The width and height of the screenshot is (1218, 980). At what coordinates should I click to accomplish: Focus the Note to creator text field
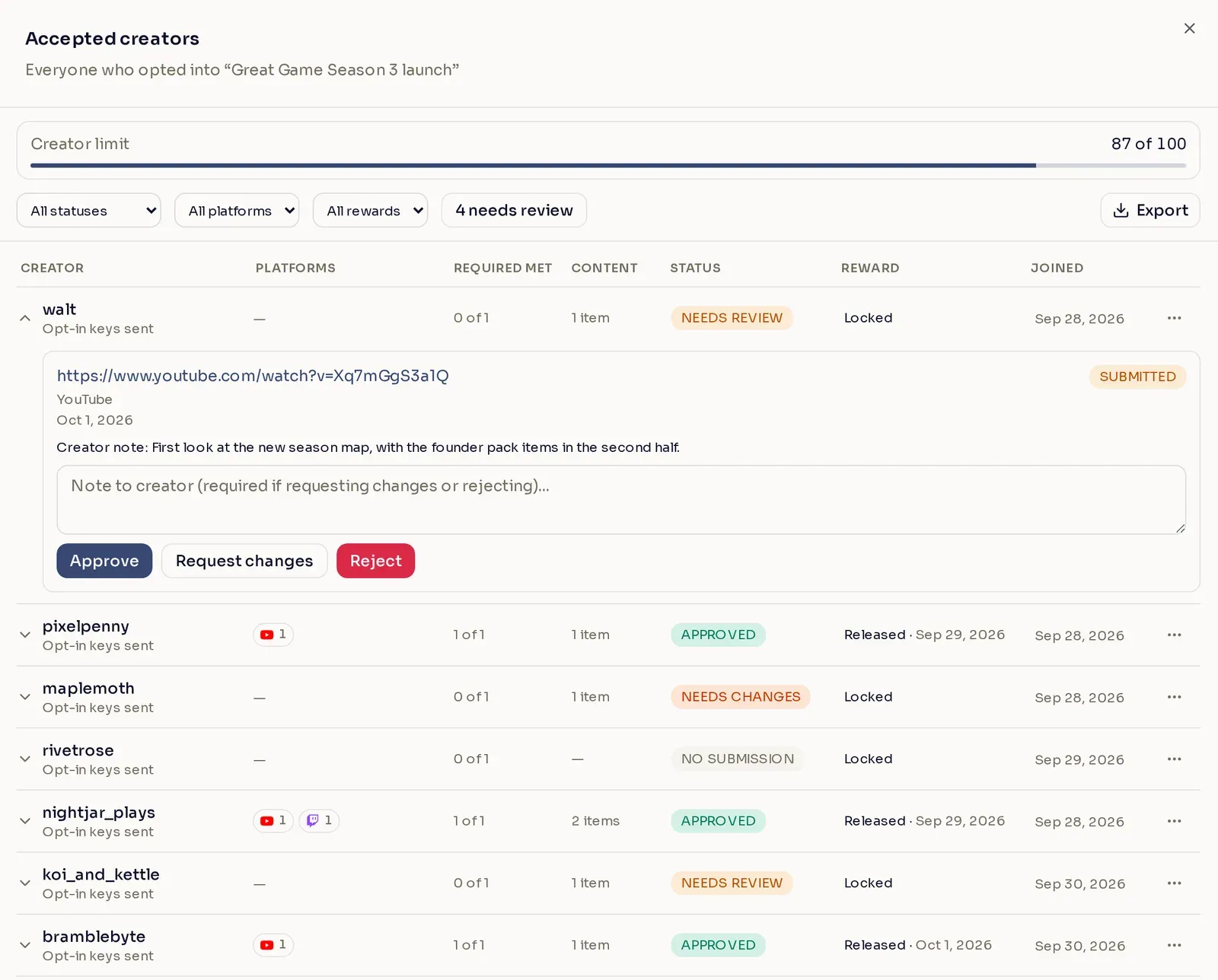click(621, 500)
